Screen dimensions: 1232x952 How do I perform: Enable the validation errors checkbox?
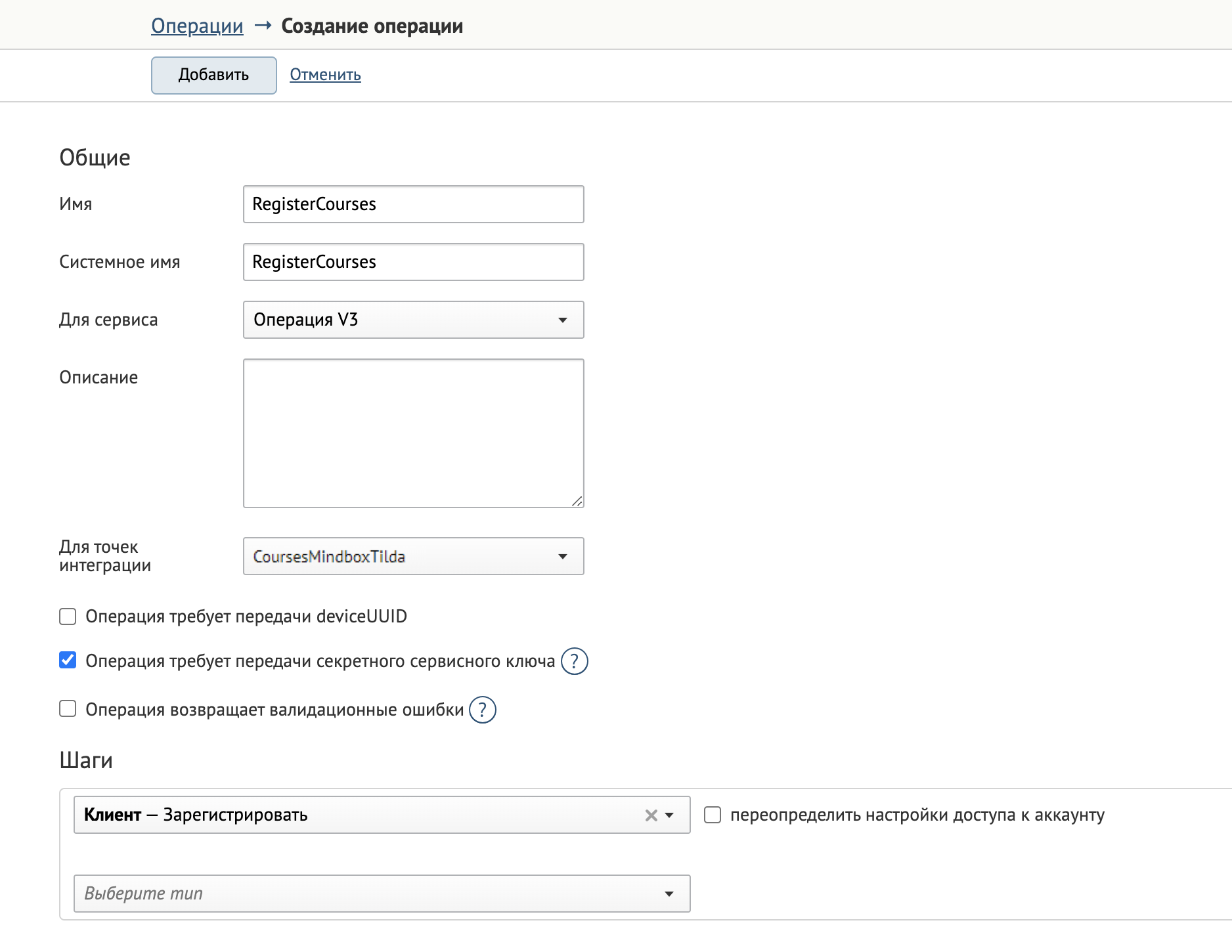pyautogui.click(x=68, y=708)
